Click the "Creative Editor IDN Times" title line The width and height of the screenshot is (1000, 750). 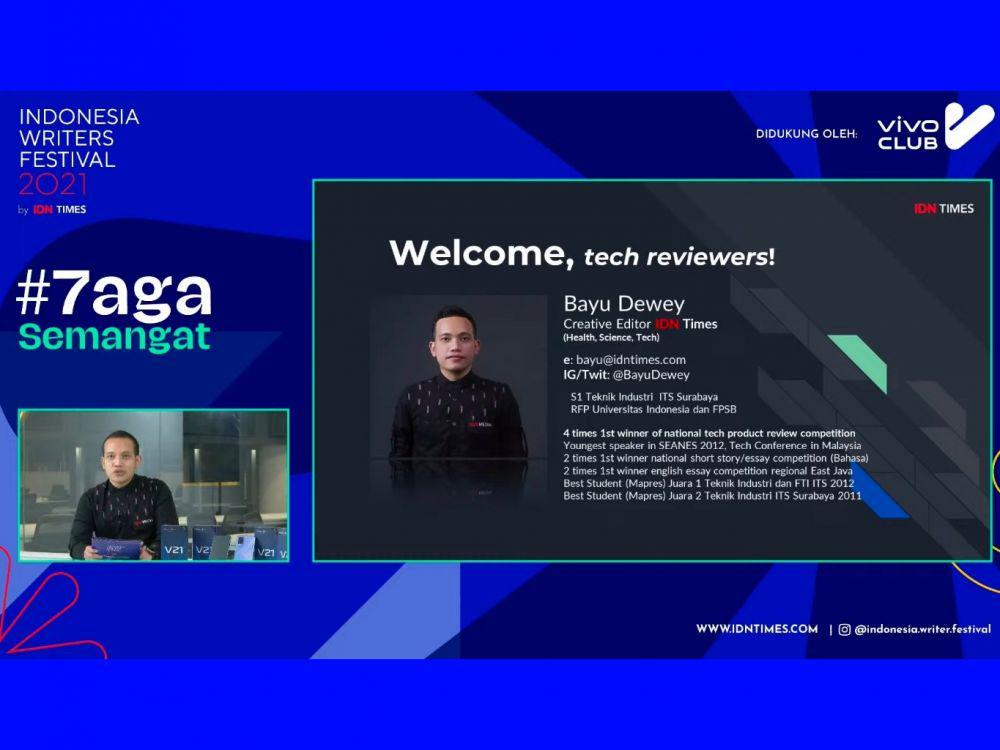(x=640, y=324)
